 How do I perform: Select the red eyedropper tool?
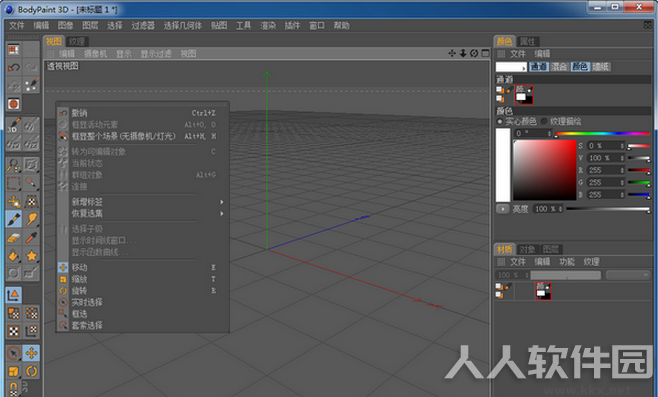(x=31, y=238)
